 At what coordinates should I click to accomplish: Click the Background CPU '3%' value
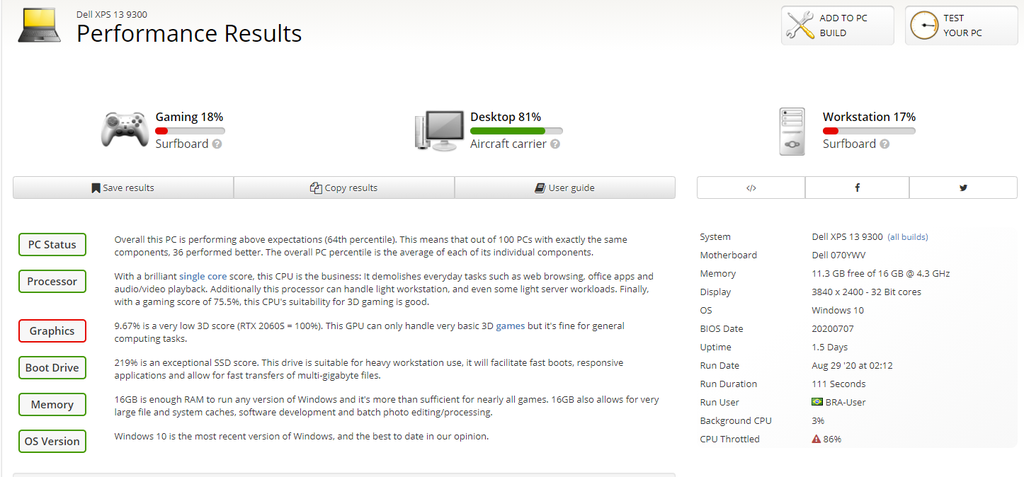pyautogui.click(x=818, y=421)
